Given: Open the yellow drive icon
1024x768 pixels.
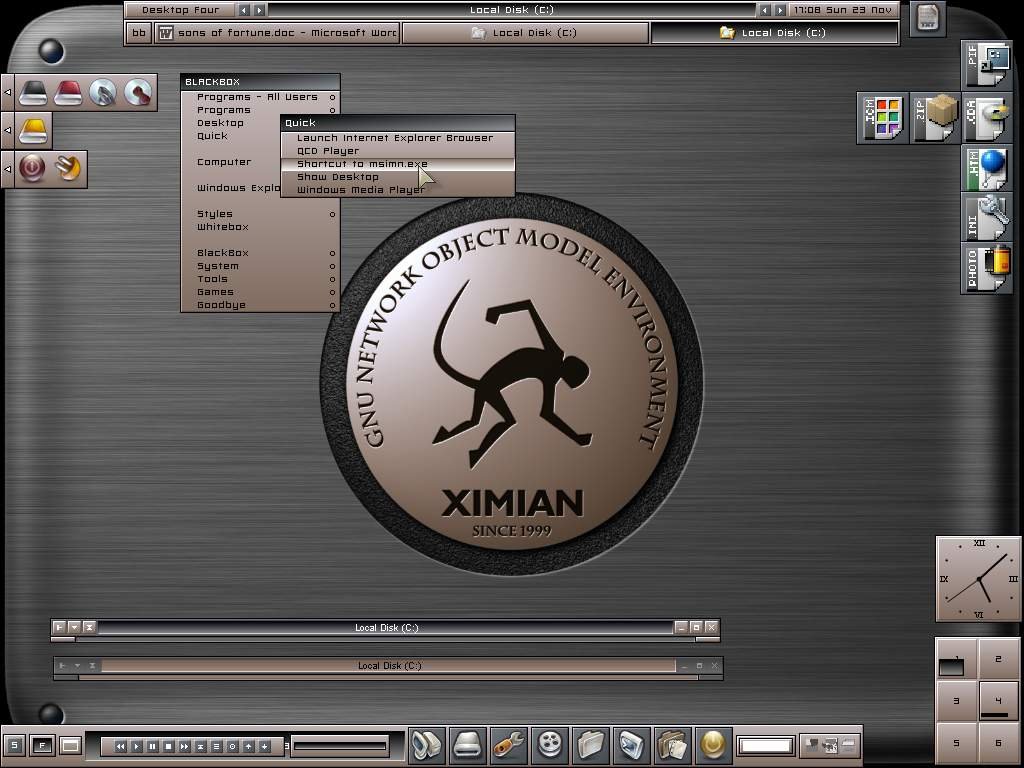Looking at the screenshot, I should click(x=33, y=131).
